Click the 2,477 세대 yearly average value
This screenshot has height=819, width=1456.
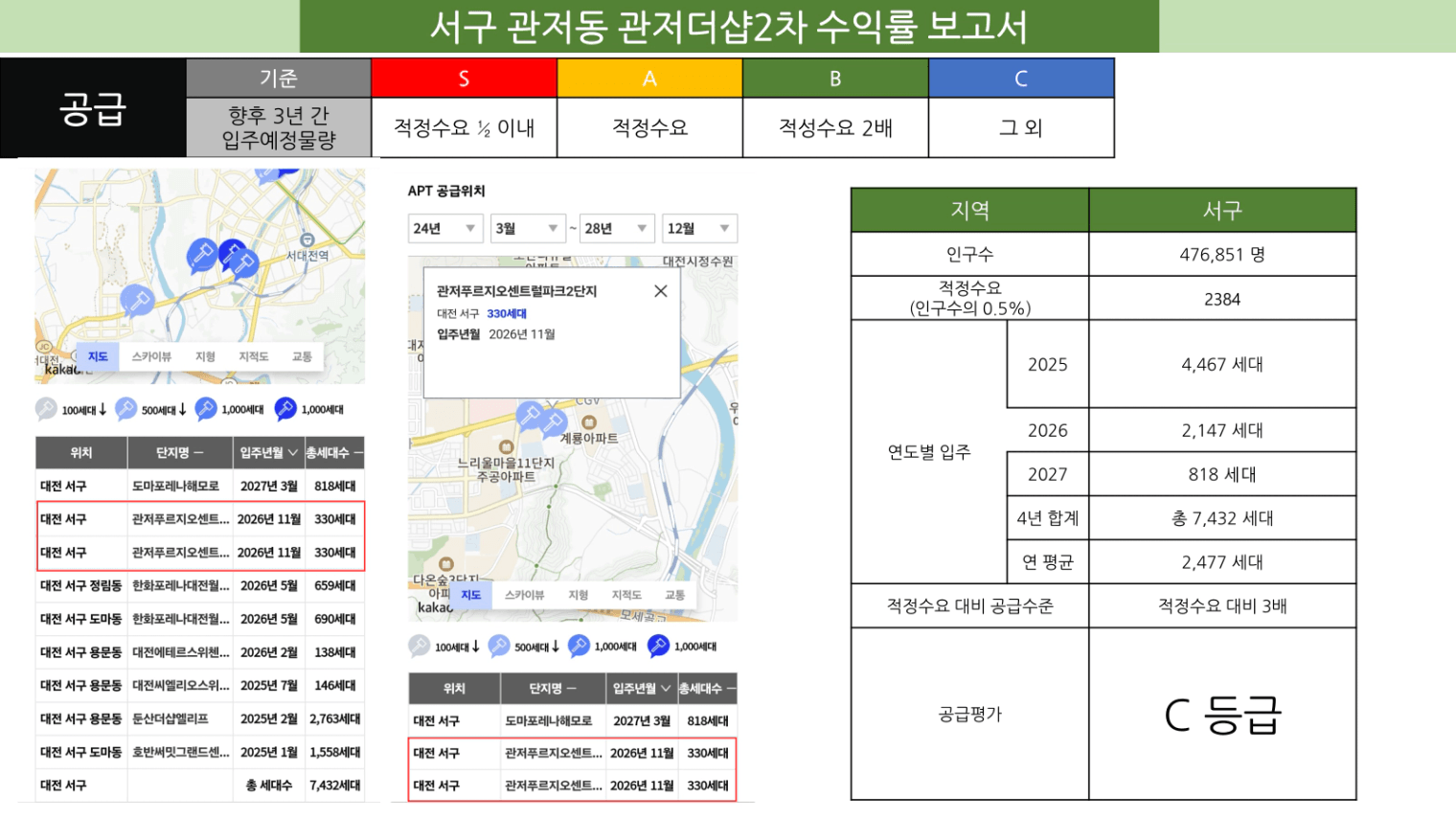click(x=1222, y=562)
